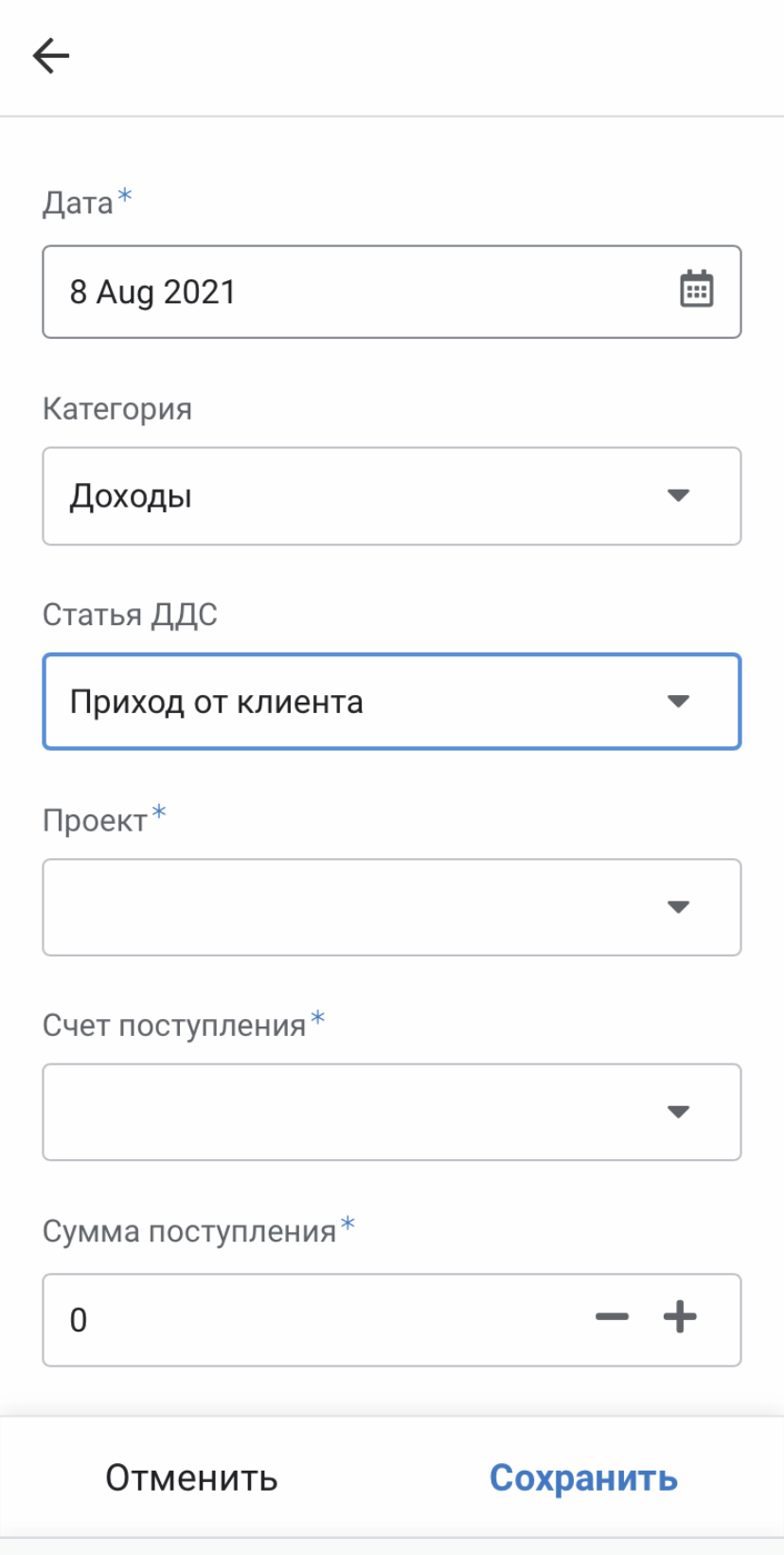
Task: Open the Проект dropdown arrow
Action: point(678,907)
